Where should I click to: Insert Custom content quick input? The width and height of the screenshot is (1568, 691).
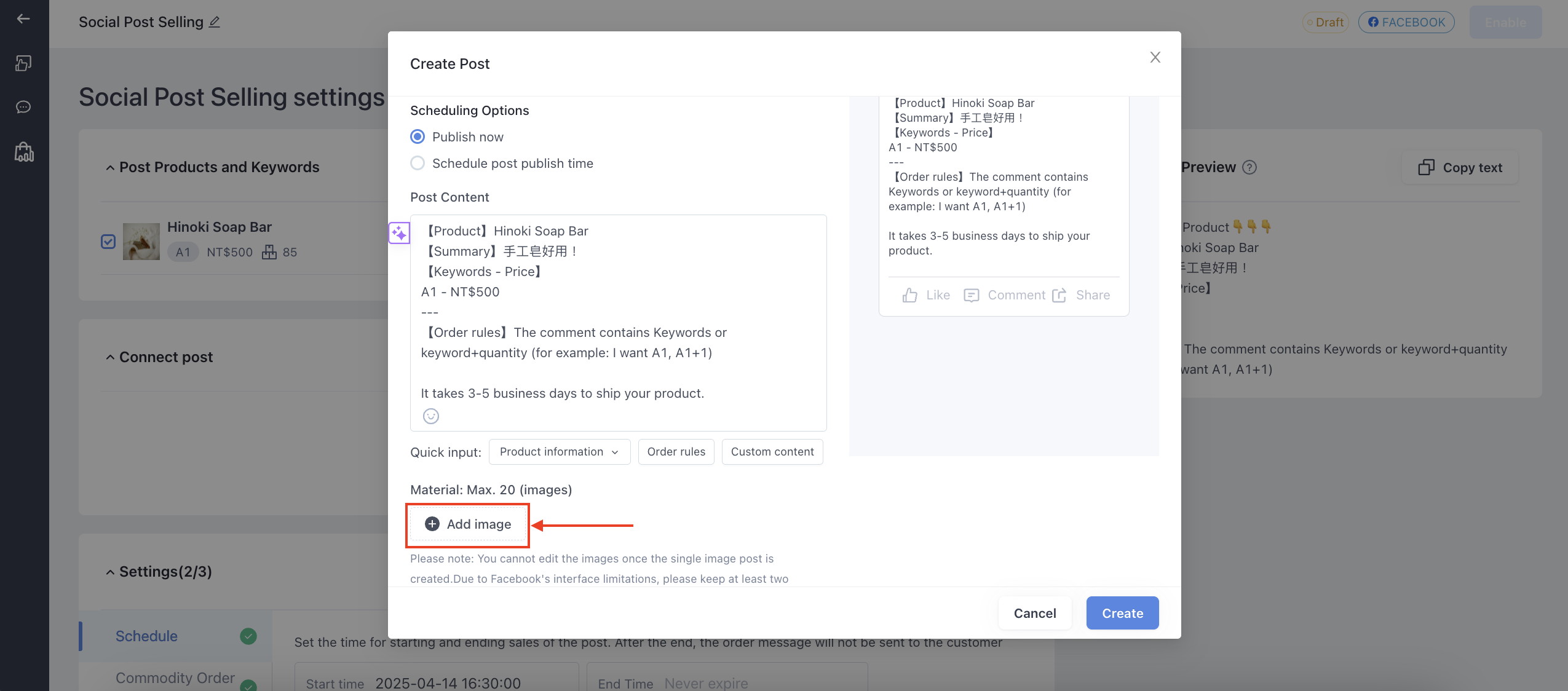coord(772,452)
